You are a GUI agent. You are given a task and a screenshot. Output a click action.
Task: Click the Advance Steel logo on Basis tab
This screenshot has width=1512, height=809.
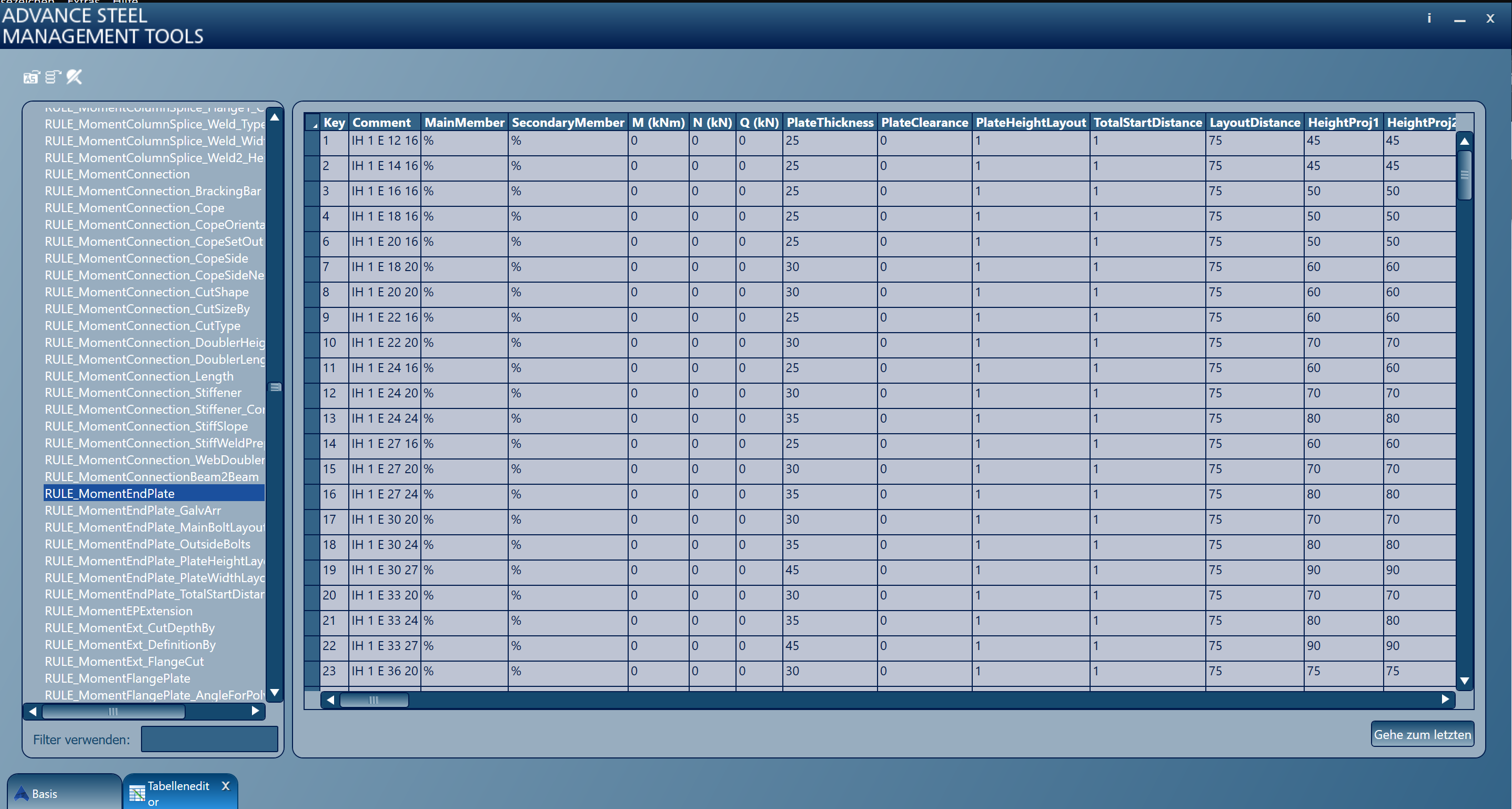(x=21, y=794)
